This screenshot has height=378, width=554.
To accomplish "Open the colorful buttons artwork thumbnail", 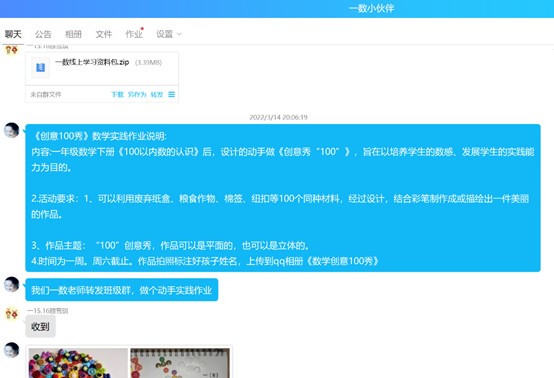I will tap(78, 363).
